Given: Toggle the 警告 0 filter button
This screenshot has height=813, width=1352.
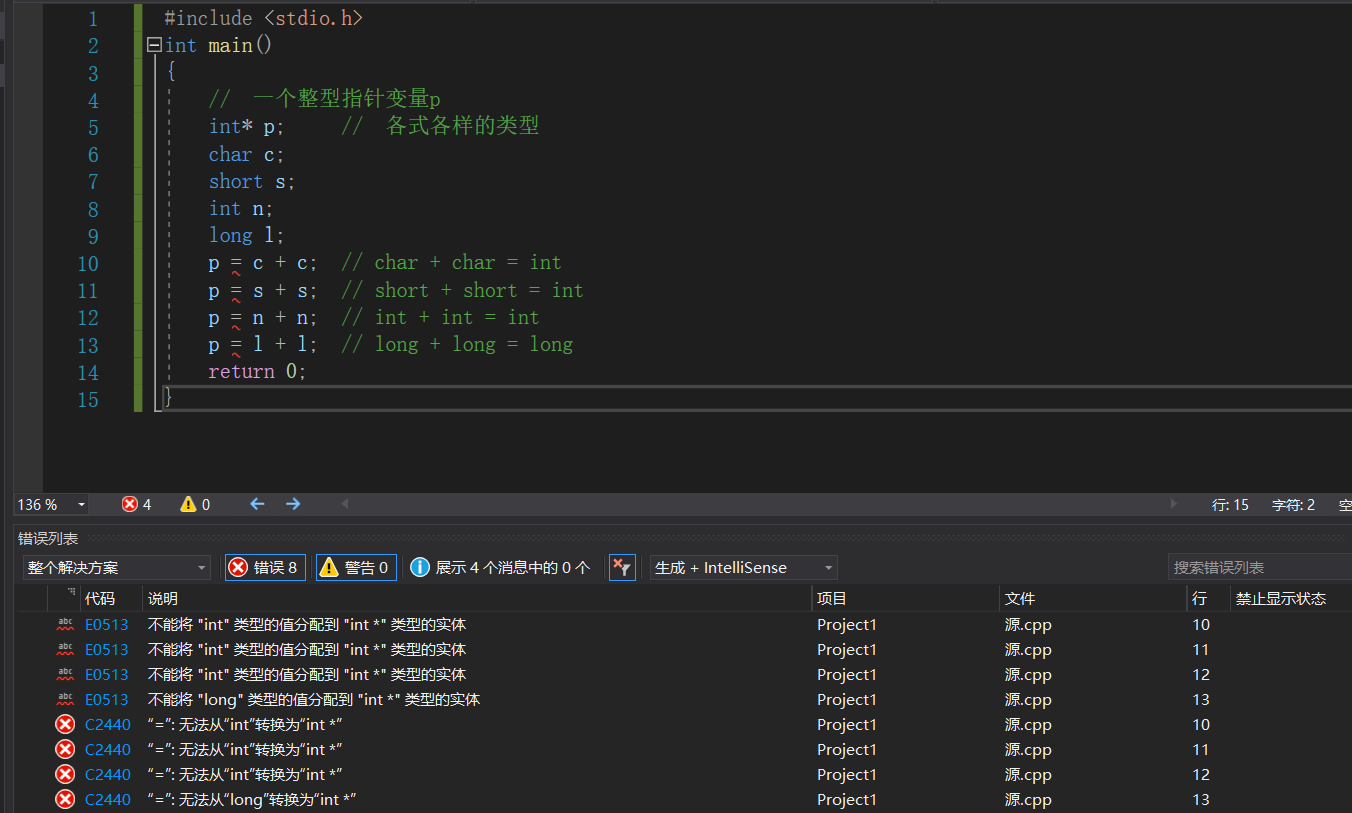Looking at the screenshot, I should coord(357,567).
